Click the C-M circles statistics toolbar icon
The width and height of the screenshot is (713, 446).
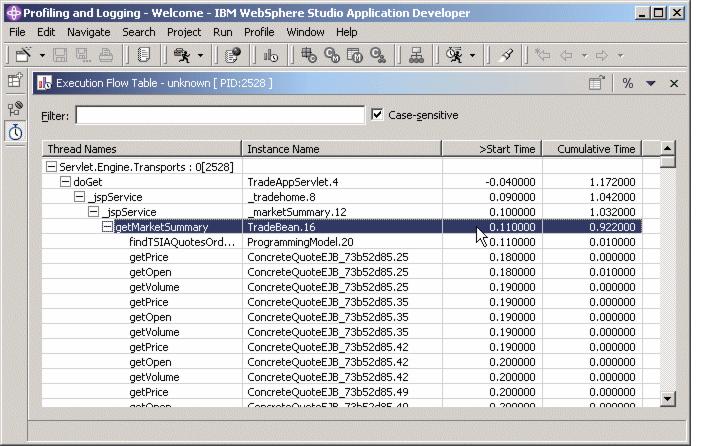point(332,55)
